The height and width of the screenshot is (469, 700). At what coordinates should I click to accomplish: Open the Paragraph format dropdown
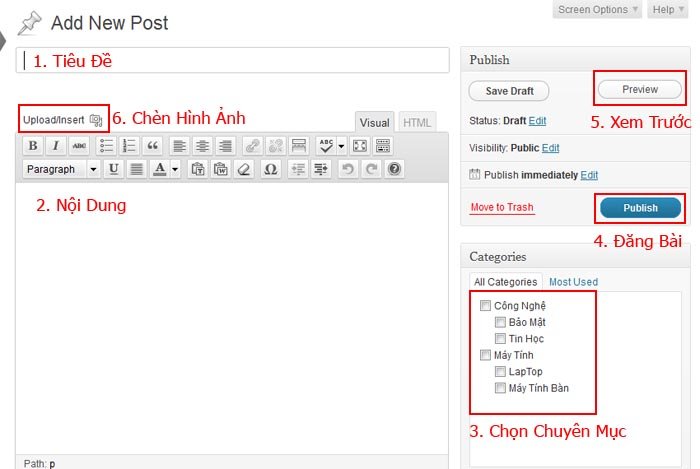tap(61, 169)
